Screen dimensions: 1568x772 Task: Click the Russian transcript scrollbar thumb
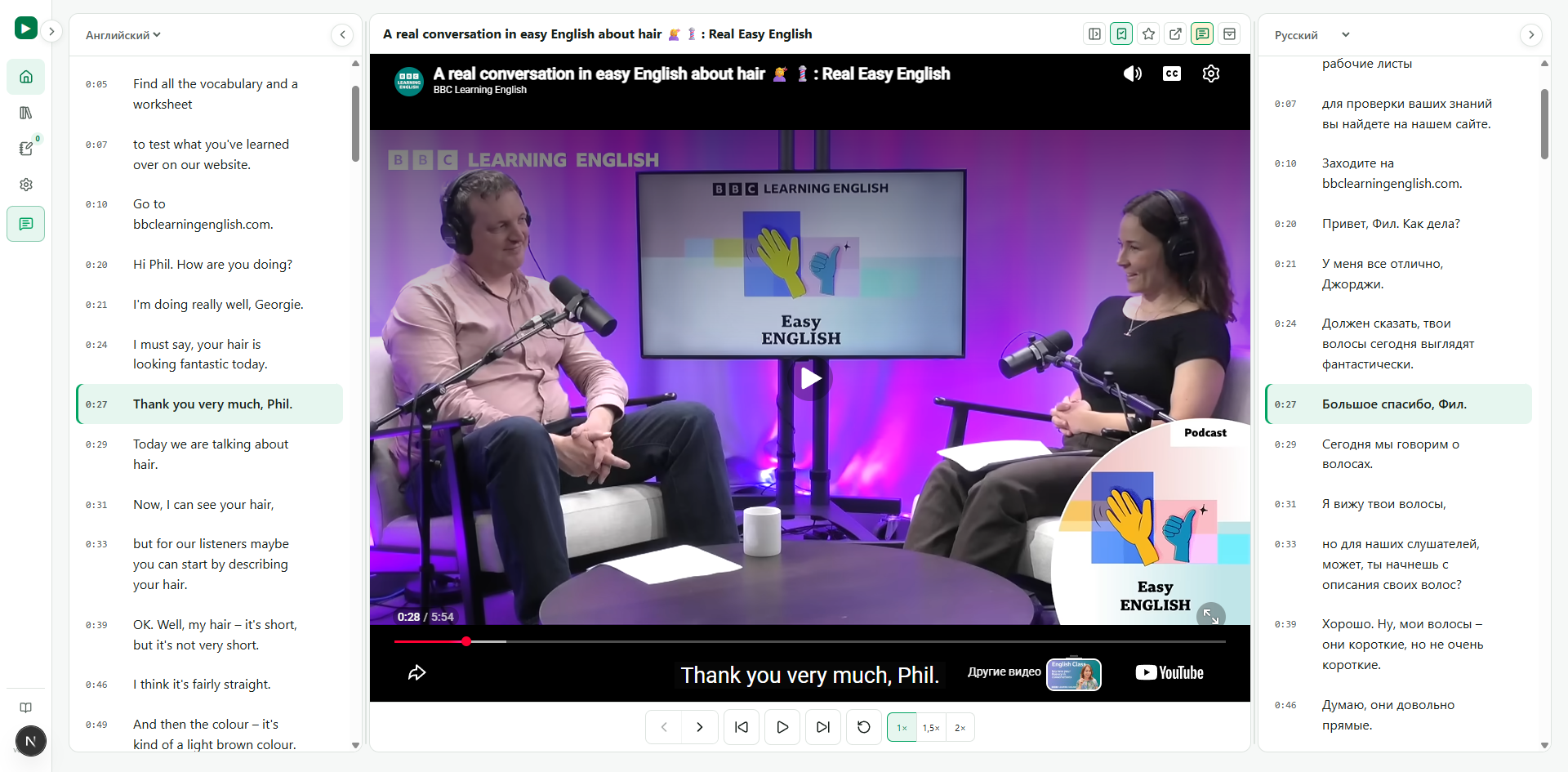(x=1544, y=123)
